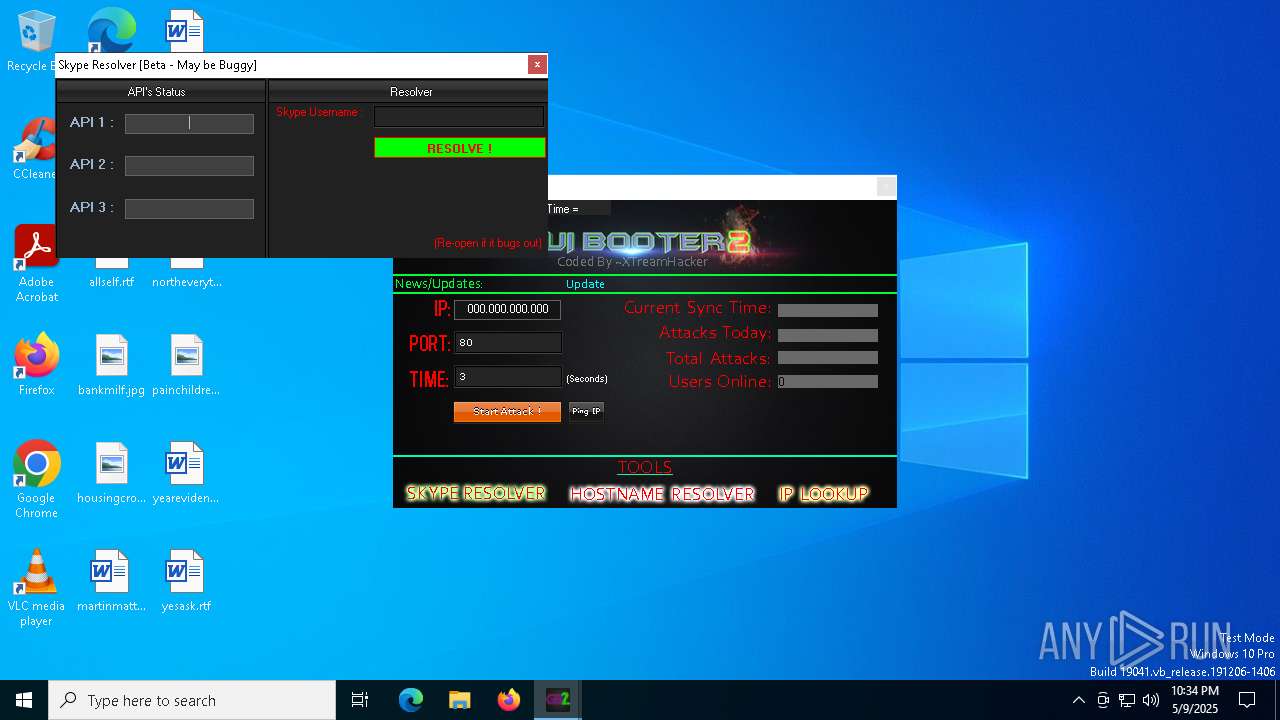Viewport: 1280px width, 720px height.
Task: Click the Users Online value field
Action: point(828,382)
